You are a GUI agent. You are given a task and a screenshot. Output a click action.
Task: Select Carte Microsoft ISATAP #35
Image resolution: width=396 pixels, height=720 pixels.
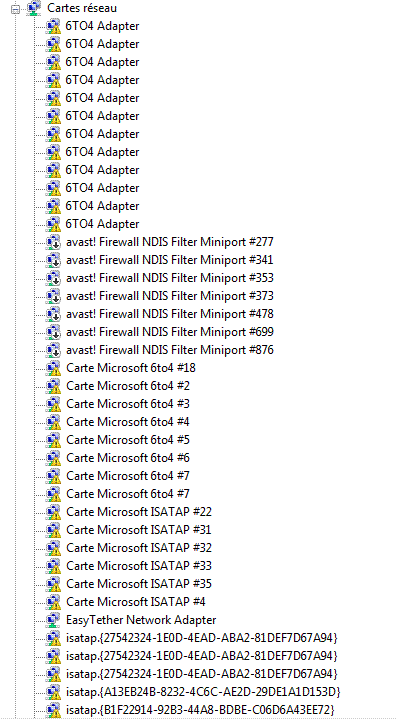(x=139, y=584)
